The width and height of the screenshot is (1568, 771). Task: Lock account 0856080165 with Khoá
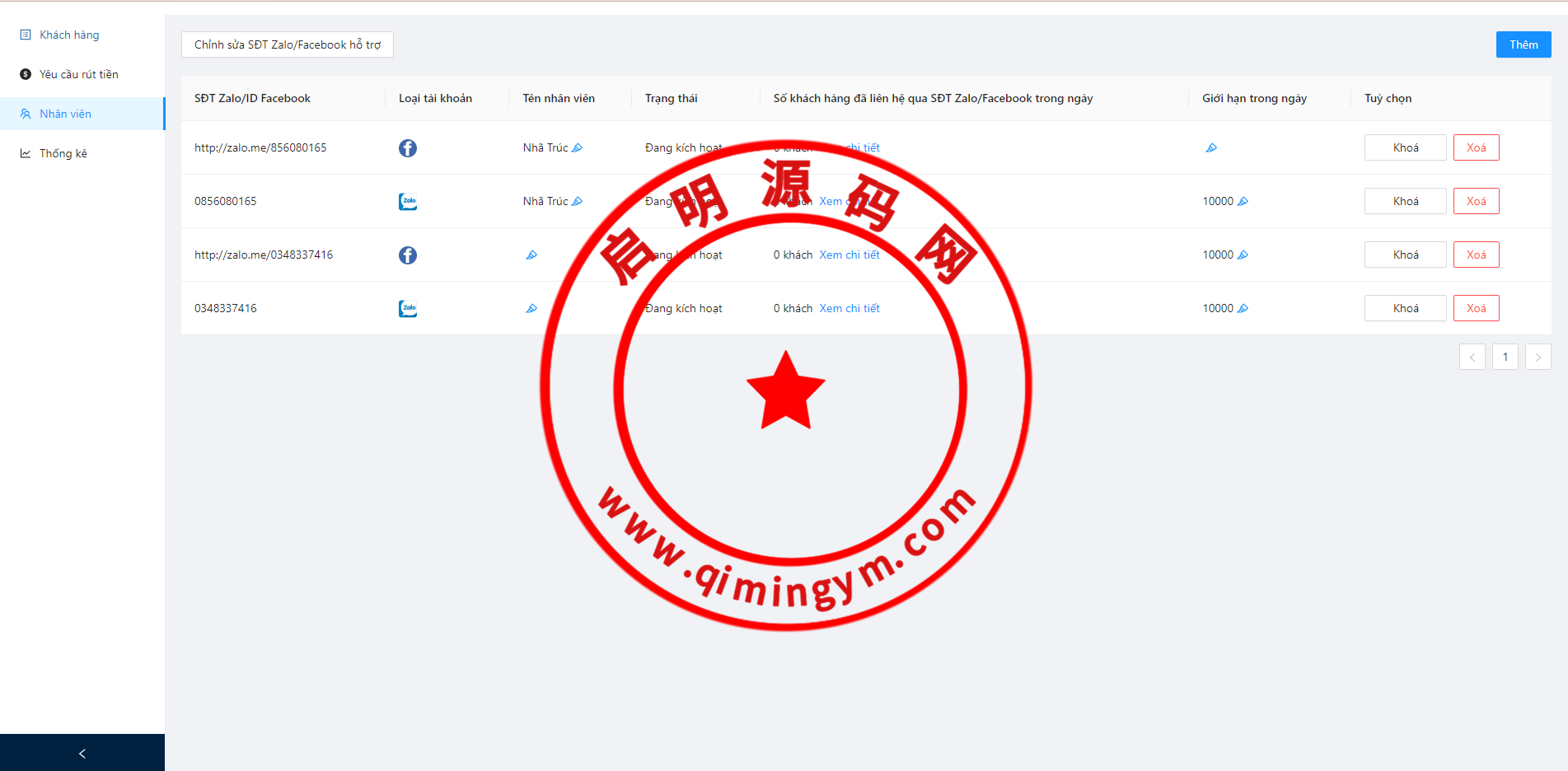[1405, 201]
